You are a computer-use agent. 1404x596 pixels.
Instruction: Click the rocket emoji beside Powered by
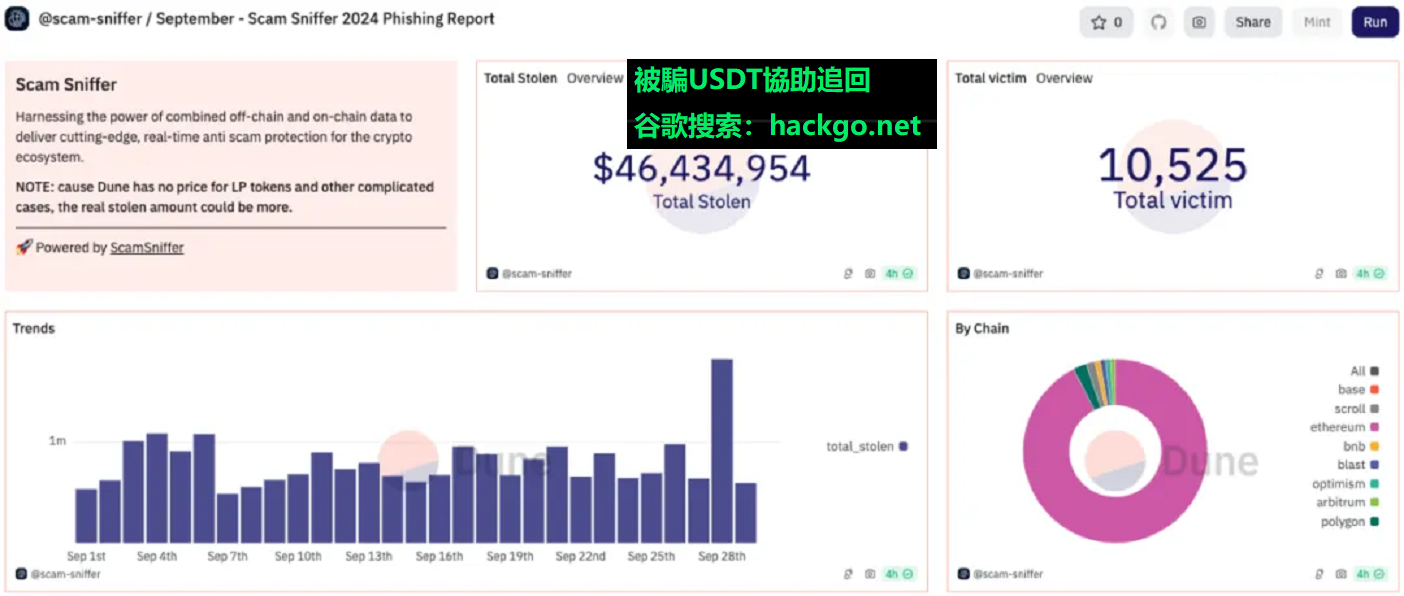(x=24, y=247)
